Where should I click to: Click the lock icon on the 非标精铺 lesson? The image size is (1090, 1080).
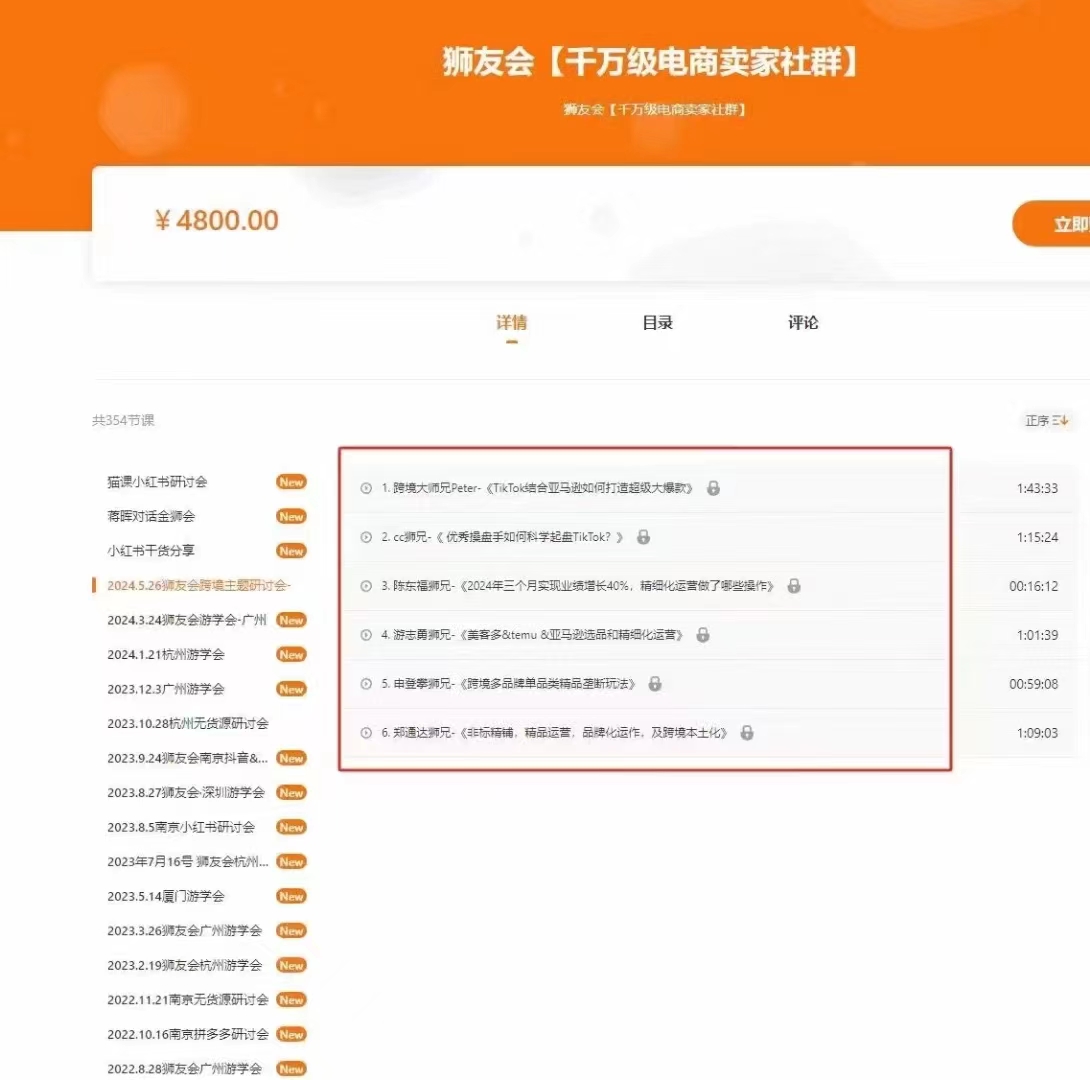[747, 733]
